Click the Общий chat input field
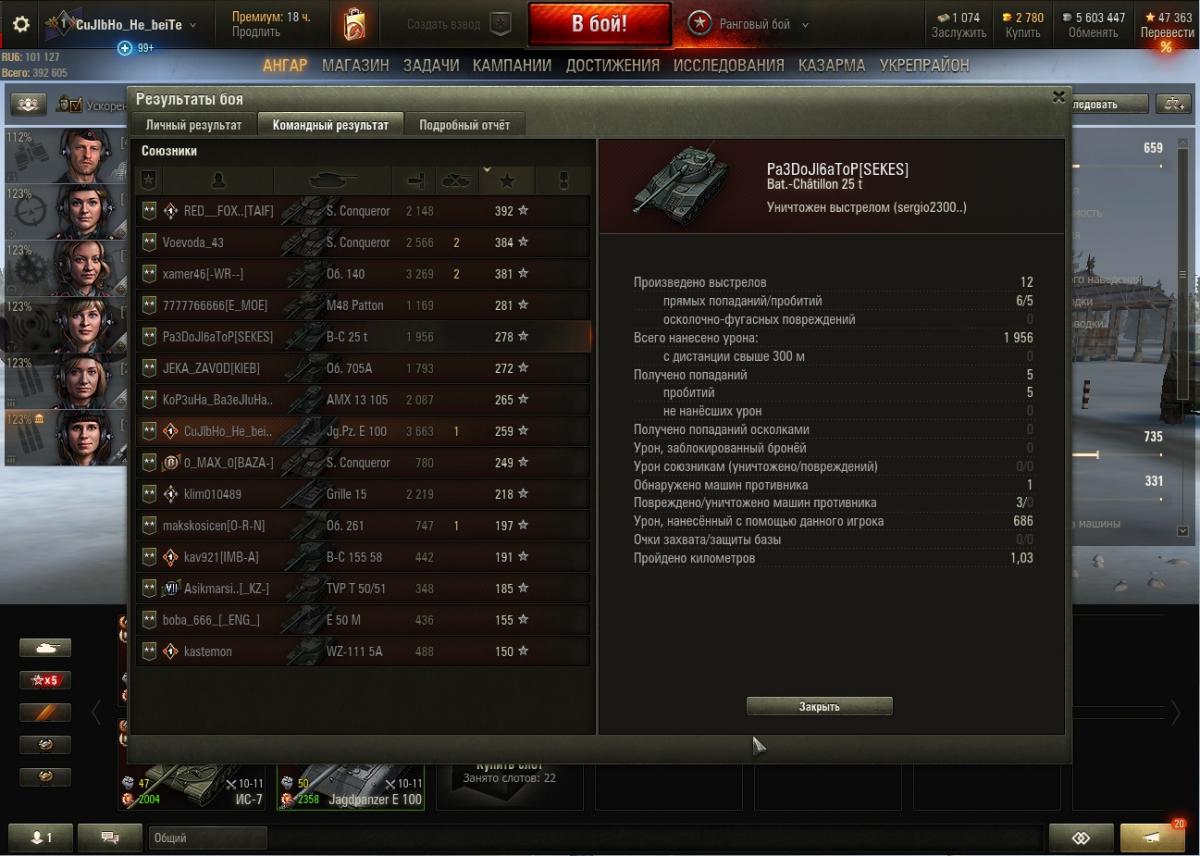This screenshot has width=1200, height=856. tap(207, 837)
